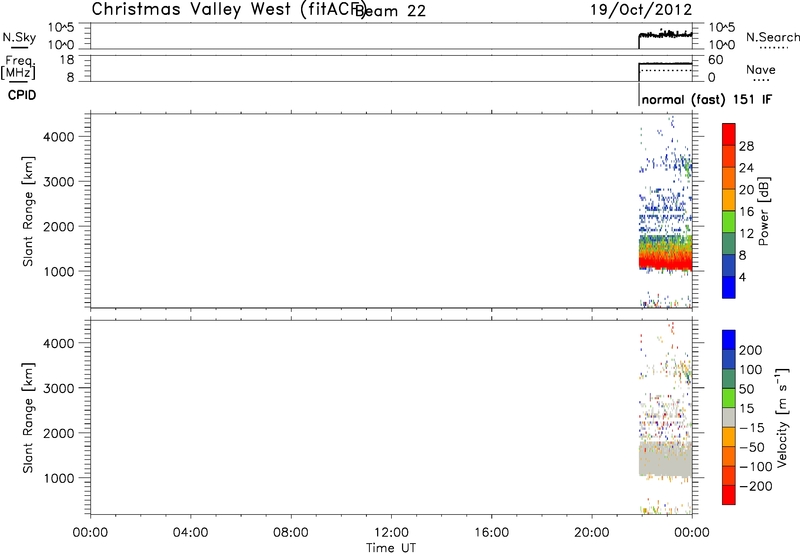Click the -200 velocity colorbar label
The height and width of the screenshot is (554, 800).
pos(756,486)
